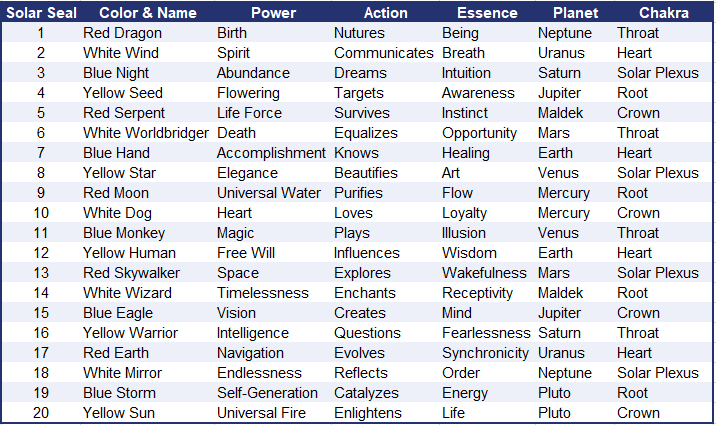Select the Fearlessness essence cell

486,333
